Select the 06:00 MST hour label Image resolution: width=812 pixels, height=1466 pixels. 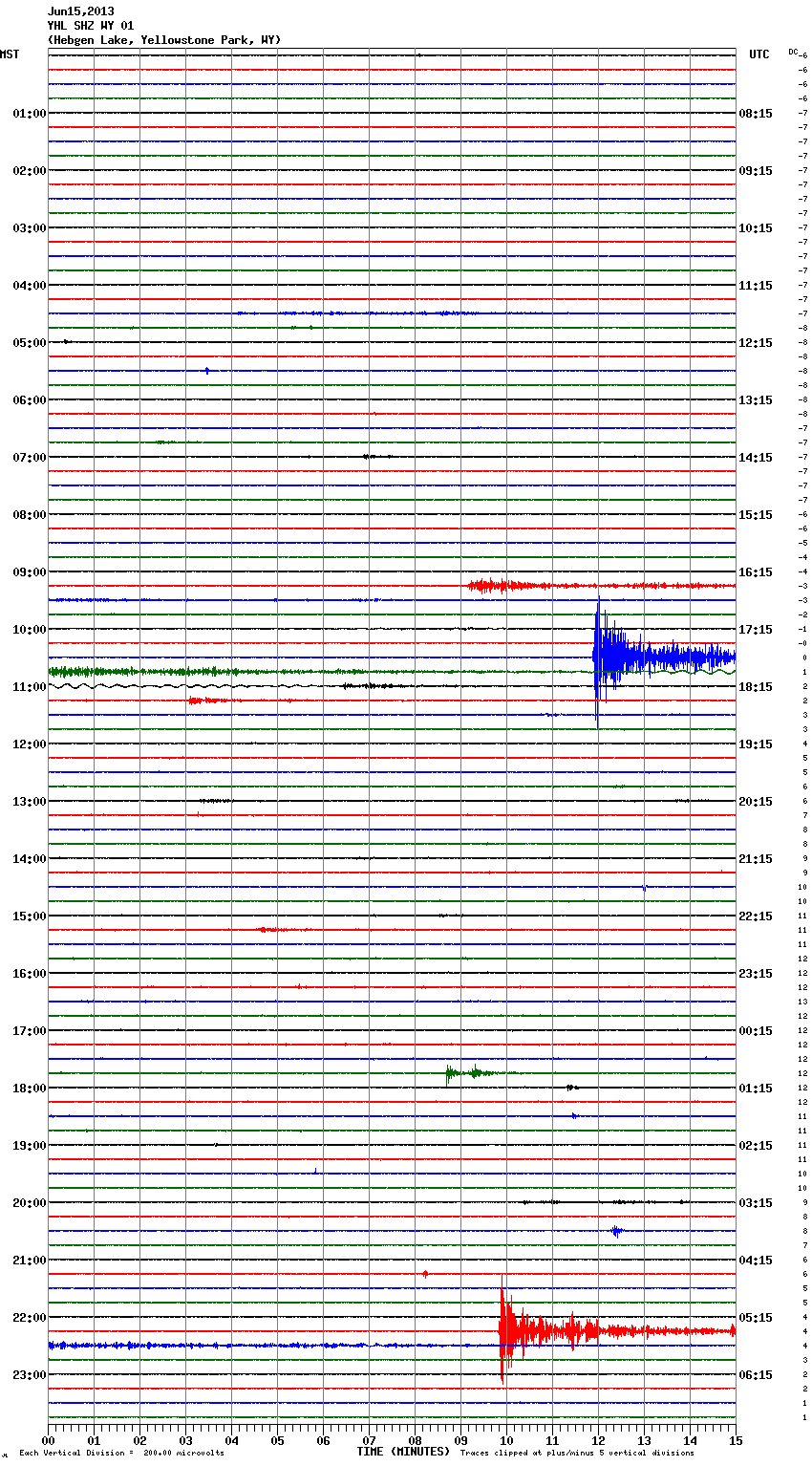click(x=30, y=400)
